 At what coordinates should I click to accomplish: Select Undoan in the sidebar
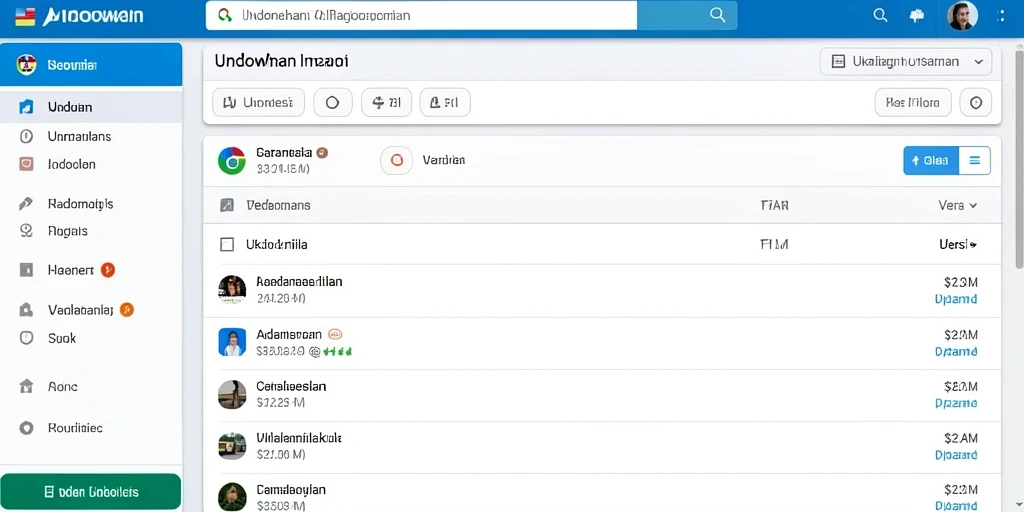pyautogui.click(x=91, y=107)
